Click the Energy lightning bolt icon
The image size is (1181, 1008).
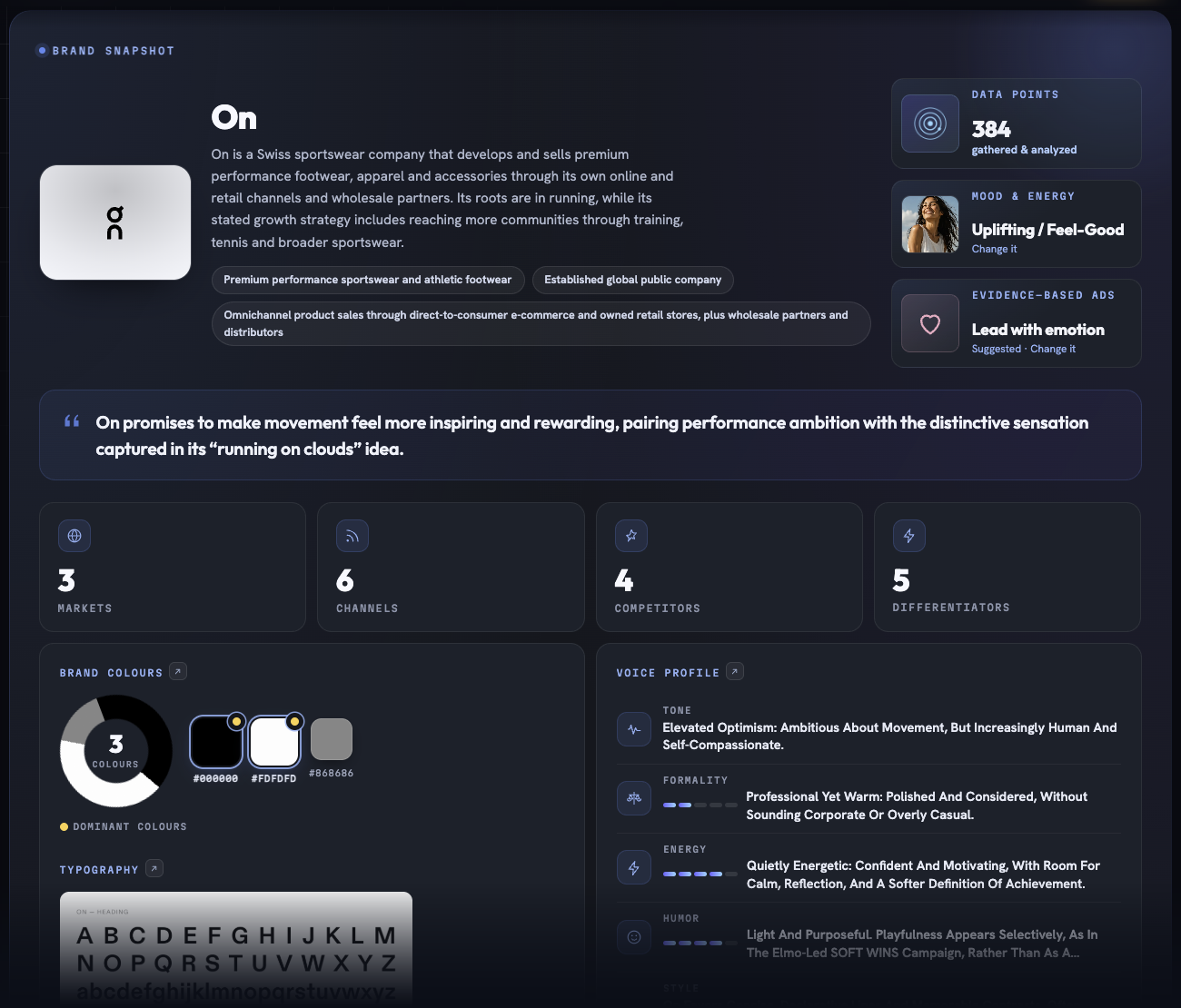[634, 867]
